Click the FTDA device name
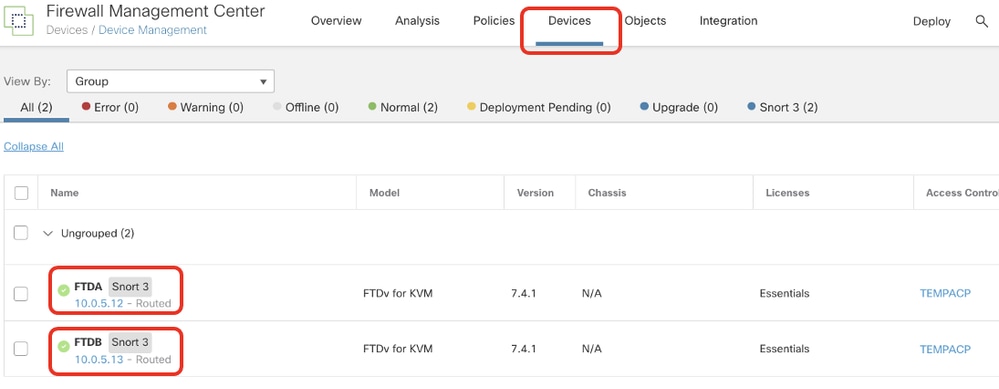 pyautogui.click(x=88, y=287)
